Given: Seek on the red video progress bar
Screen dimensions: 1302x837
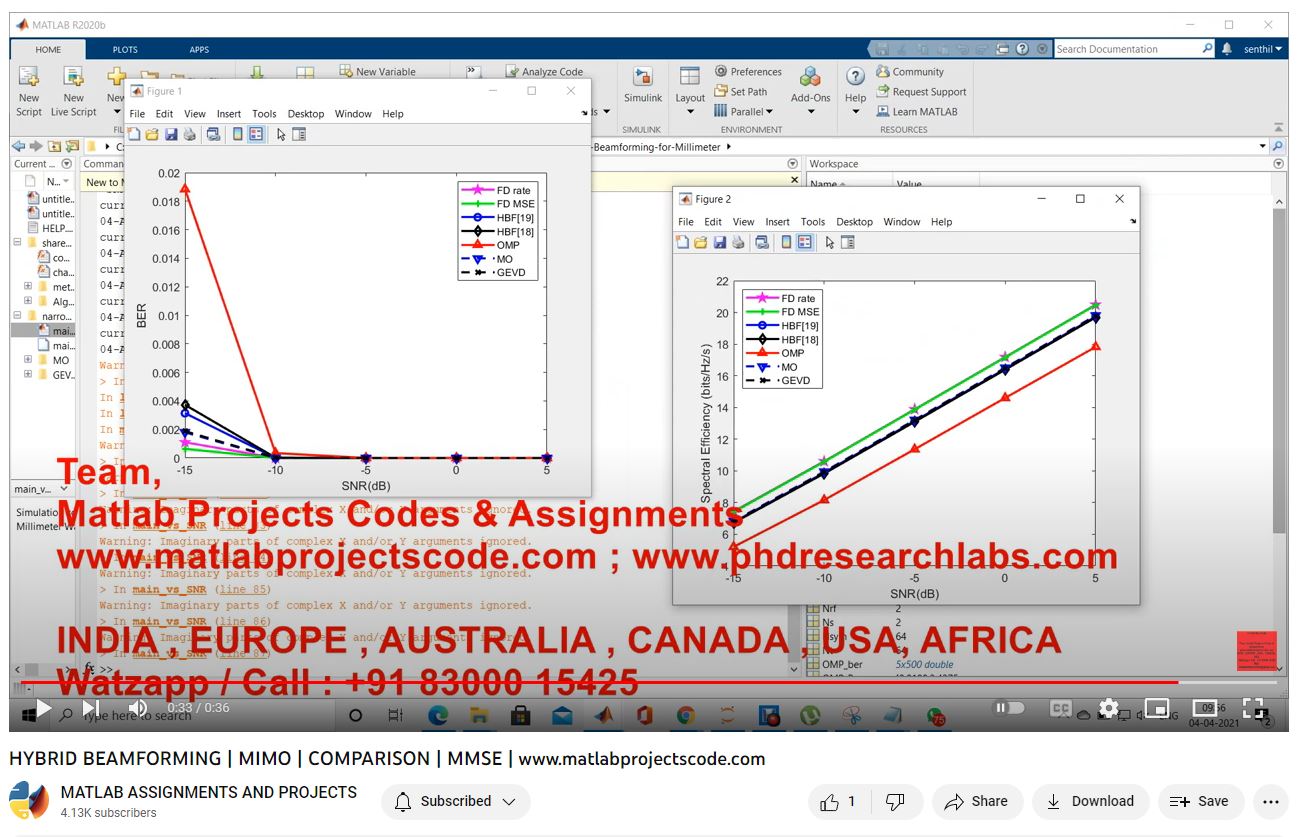Looking at the screenshot, I should (600, 683).
